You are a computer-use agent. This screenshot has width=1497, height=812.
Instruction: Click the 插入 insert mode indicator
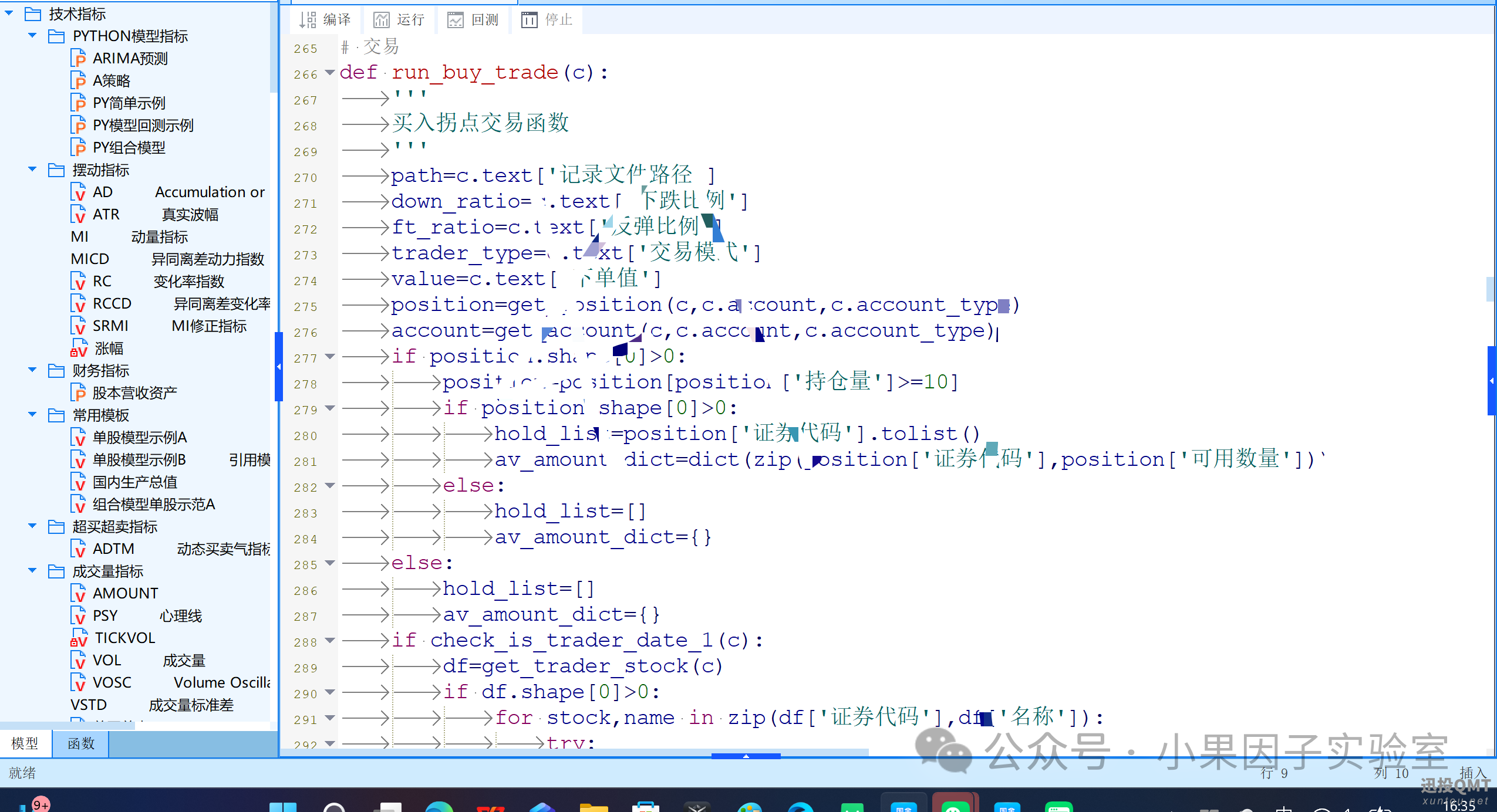[x=1472, y=773]
